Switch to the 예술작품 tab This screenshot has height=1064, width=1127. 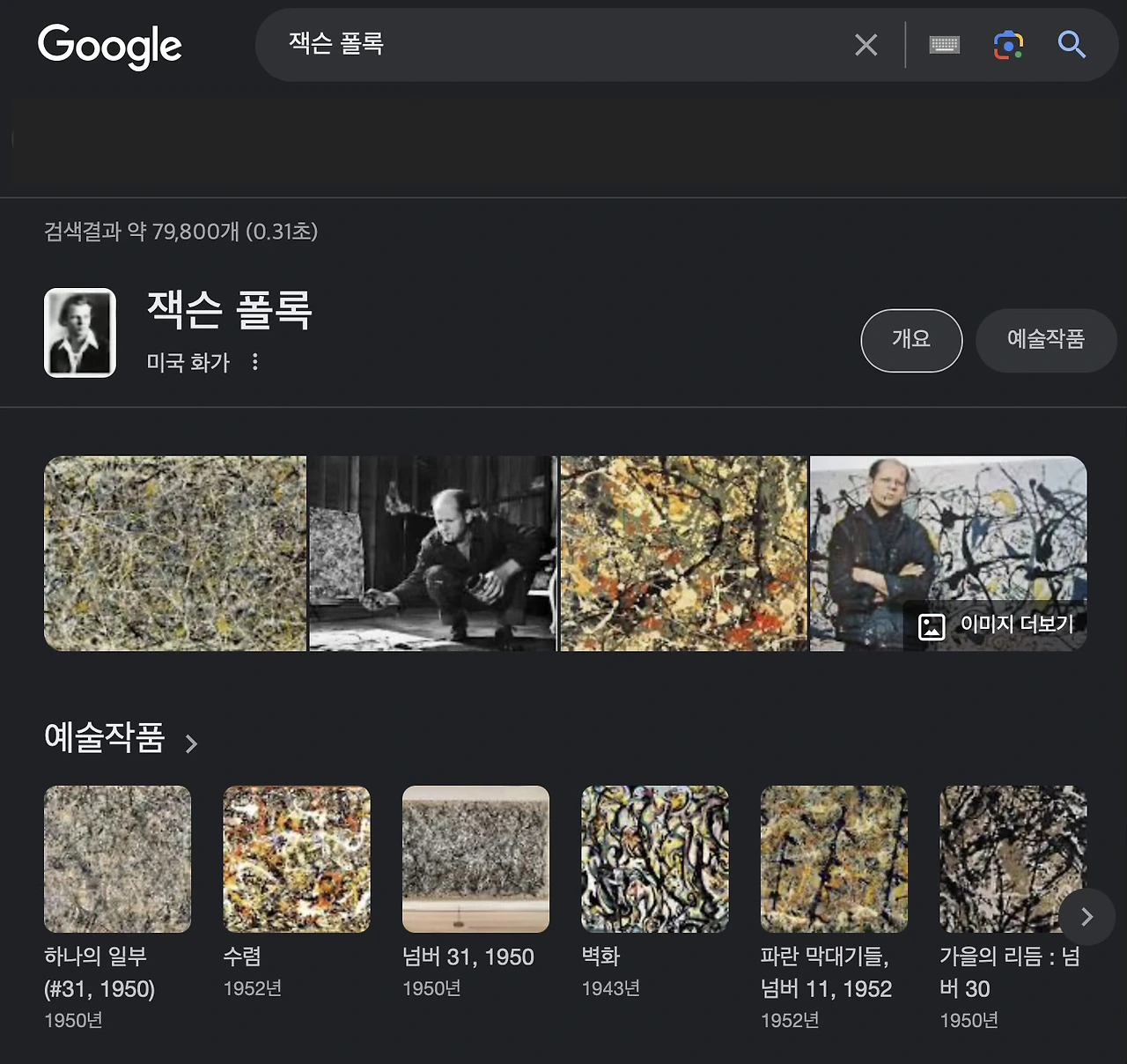tap(1046, 340)
